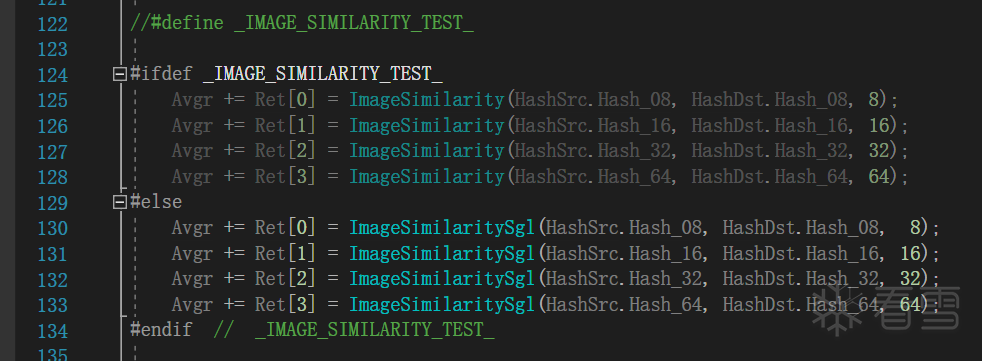Place cursor on ImageSimilaritySgl call at line 130
The image size is (982, 361).
(x=442, y=228)
